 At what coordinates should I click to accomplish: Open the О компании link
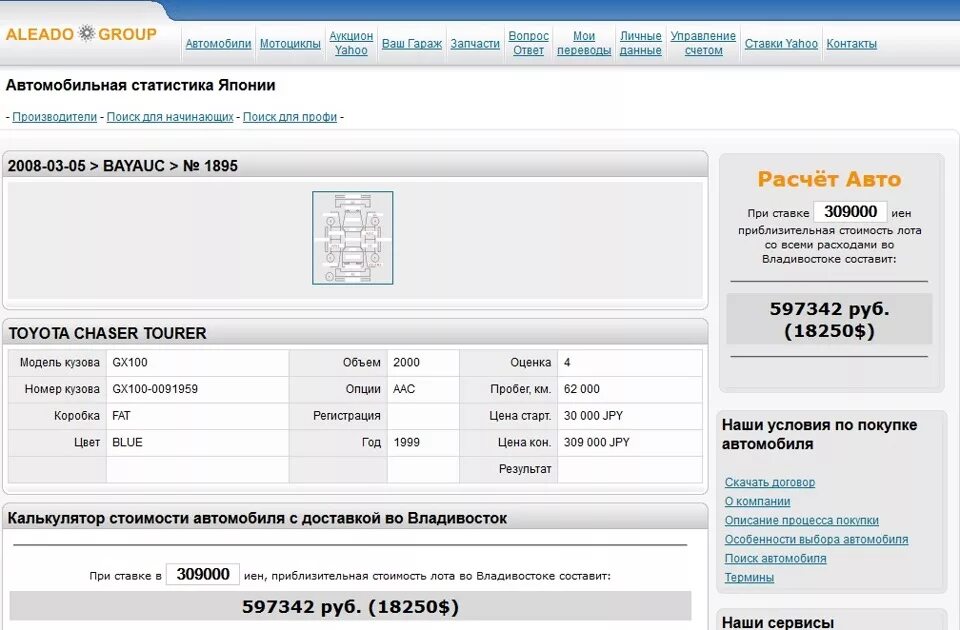click(x=757, y=501)
